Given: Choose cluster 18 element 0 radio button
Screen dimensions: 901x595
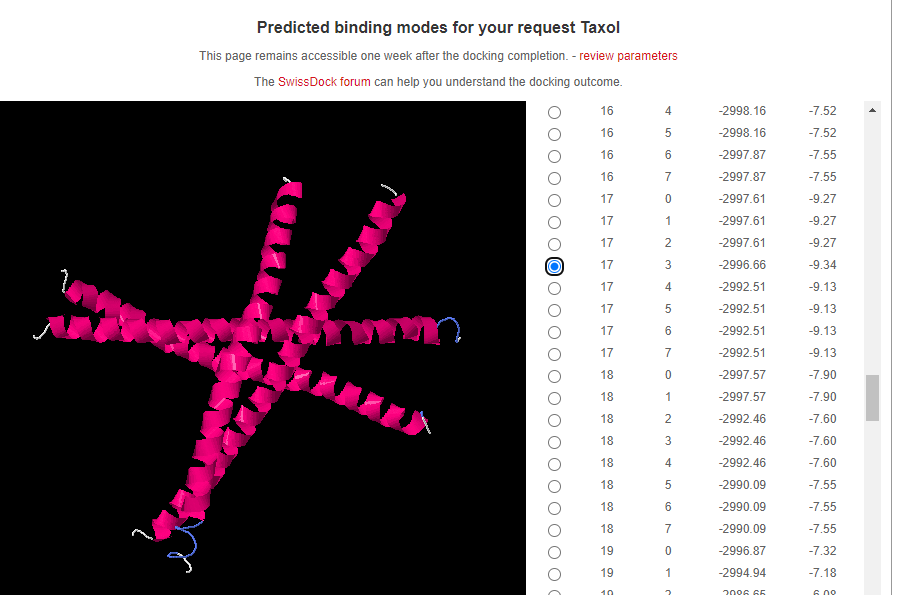Looking at the screenshot, I should tap(555, 376).
